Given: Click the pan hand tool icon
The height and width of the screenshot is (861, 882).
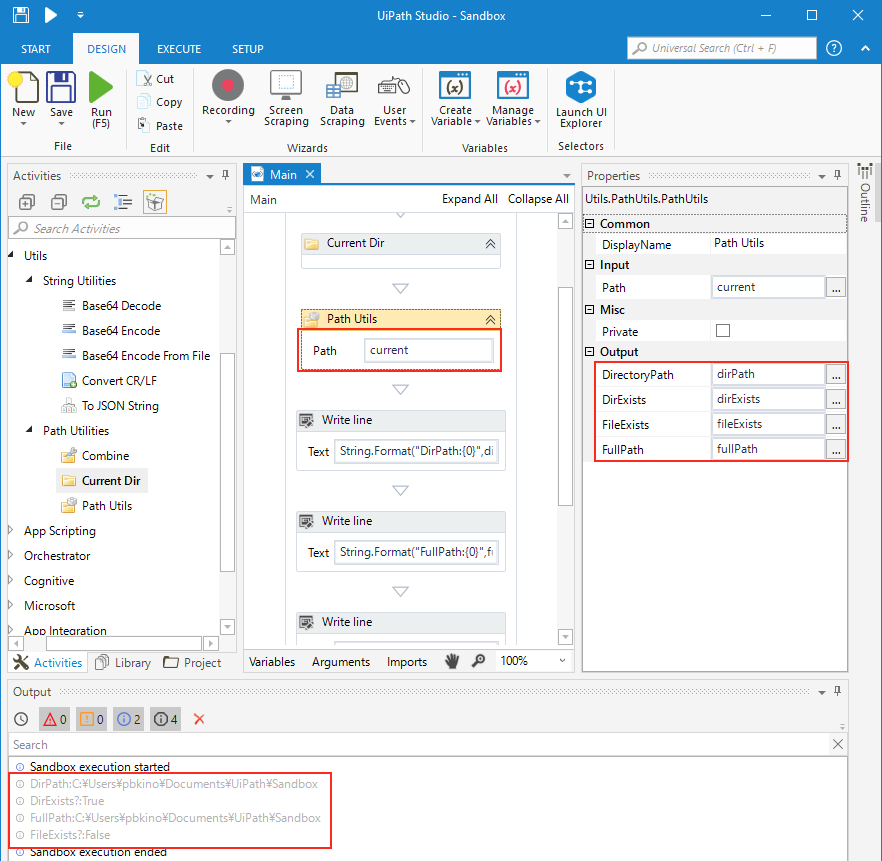Looking at the screenshot, I should pos(452,661).
